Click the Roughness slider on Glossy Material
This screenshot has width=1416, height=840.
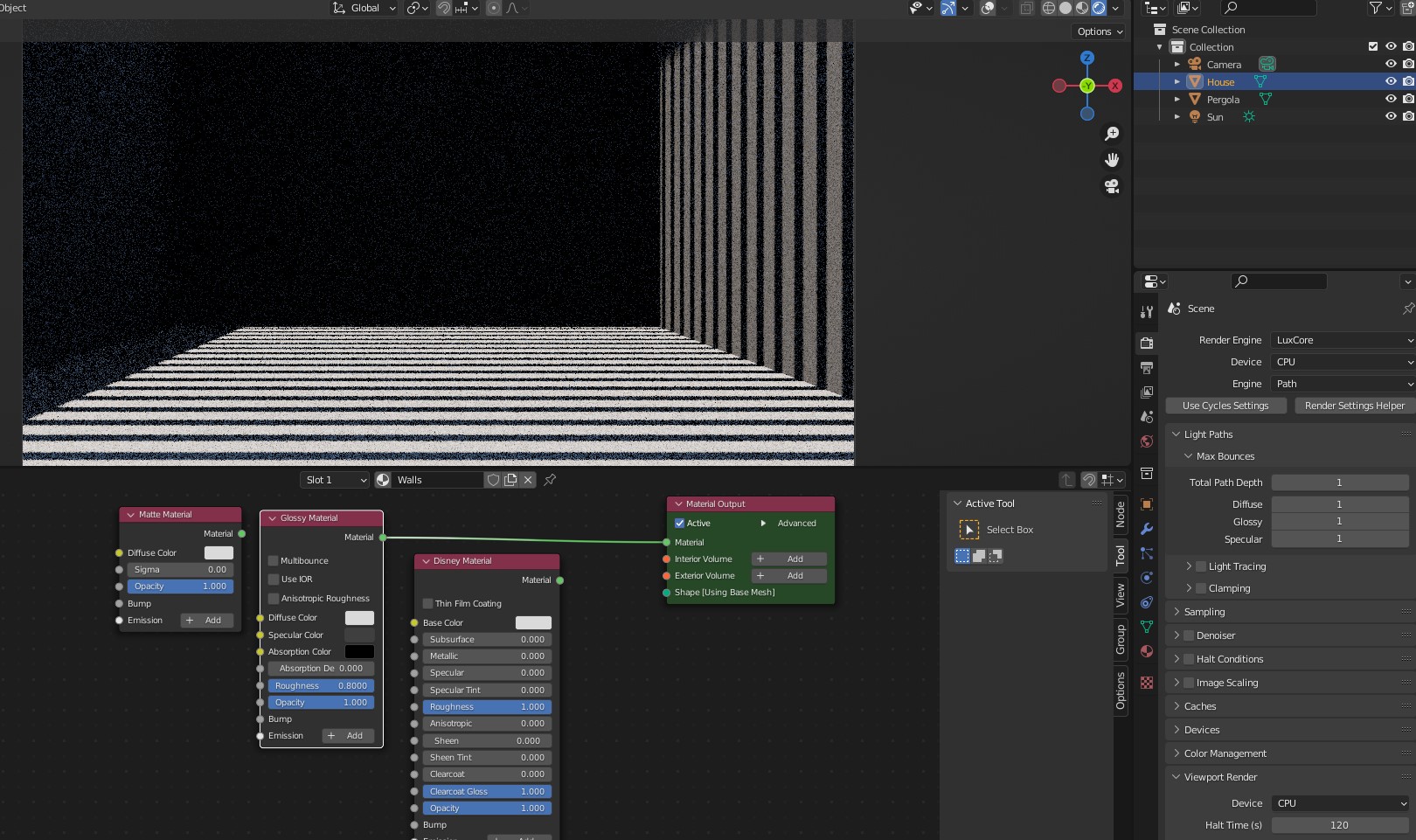click(321, 686)
